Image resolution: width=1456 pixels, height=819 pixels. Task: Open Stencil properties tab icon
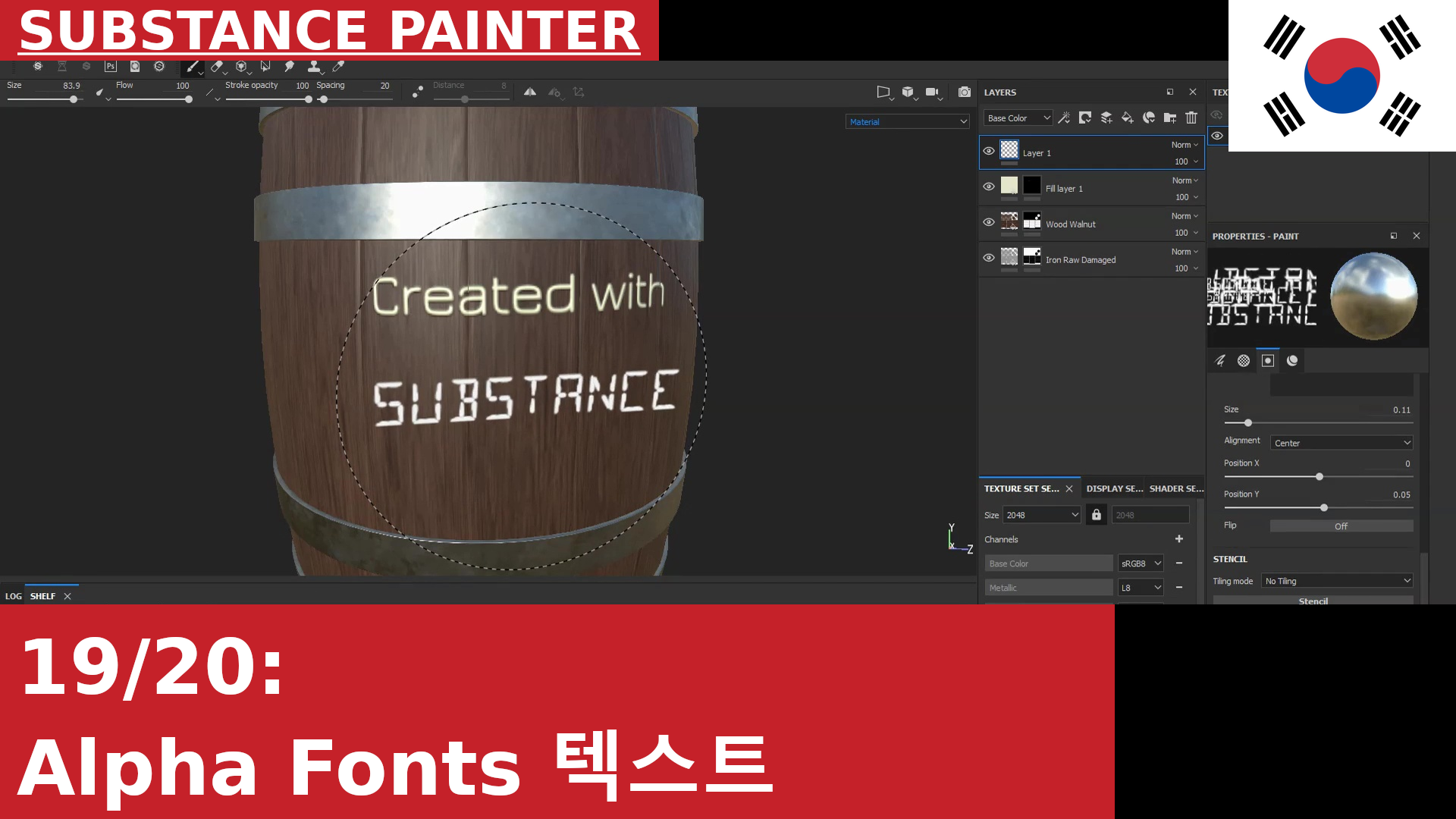tap(1268, 361)
